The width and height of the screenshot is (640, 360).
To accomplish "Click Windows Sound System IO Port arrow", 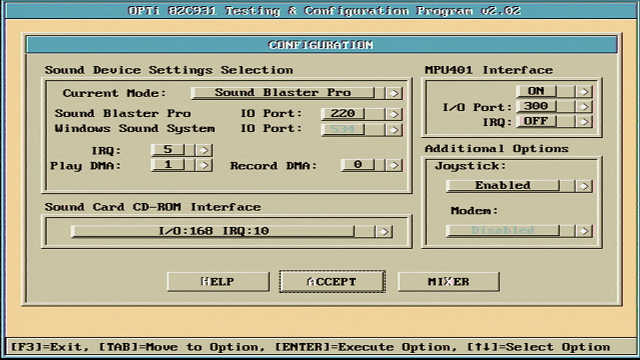I will (394, 130).
